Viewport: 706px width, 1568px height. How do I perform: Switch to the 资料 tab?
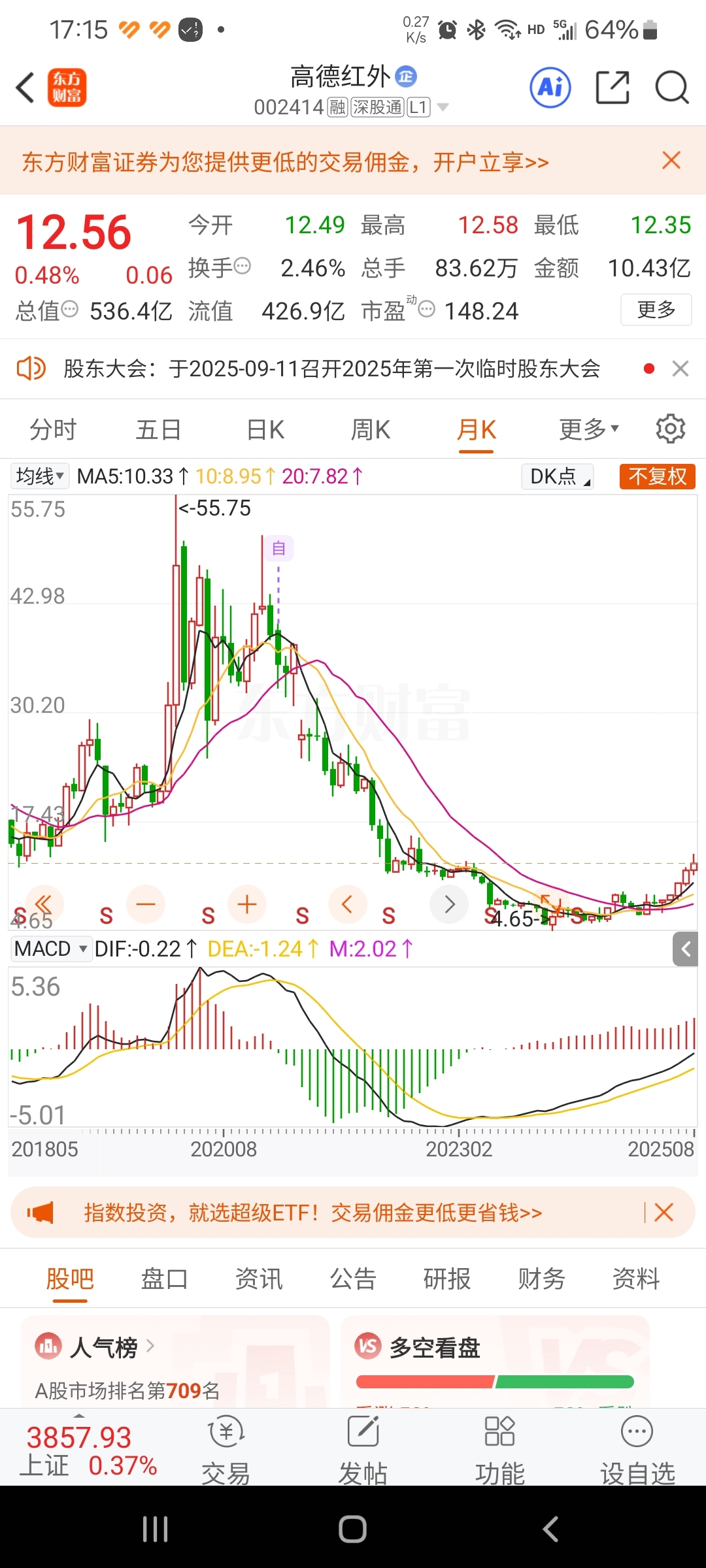coord(636,1279)
